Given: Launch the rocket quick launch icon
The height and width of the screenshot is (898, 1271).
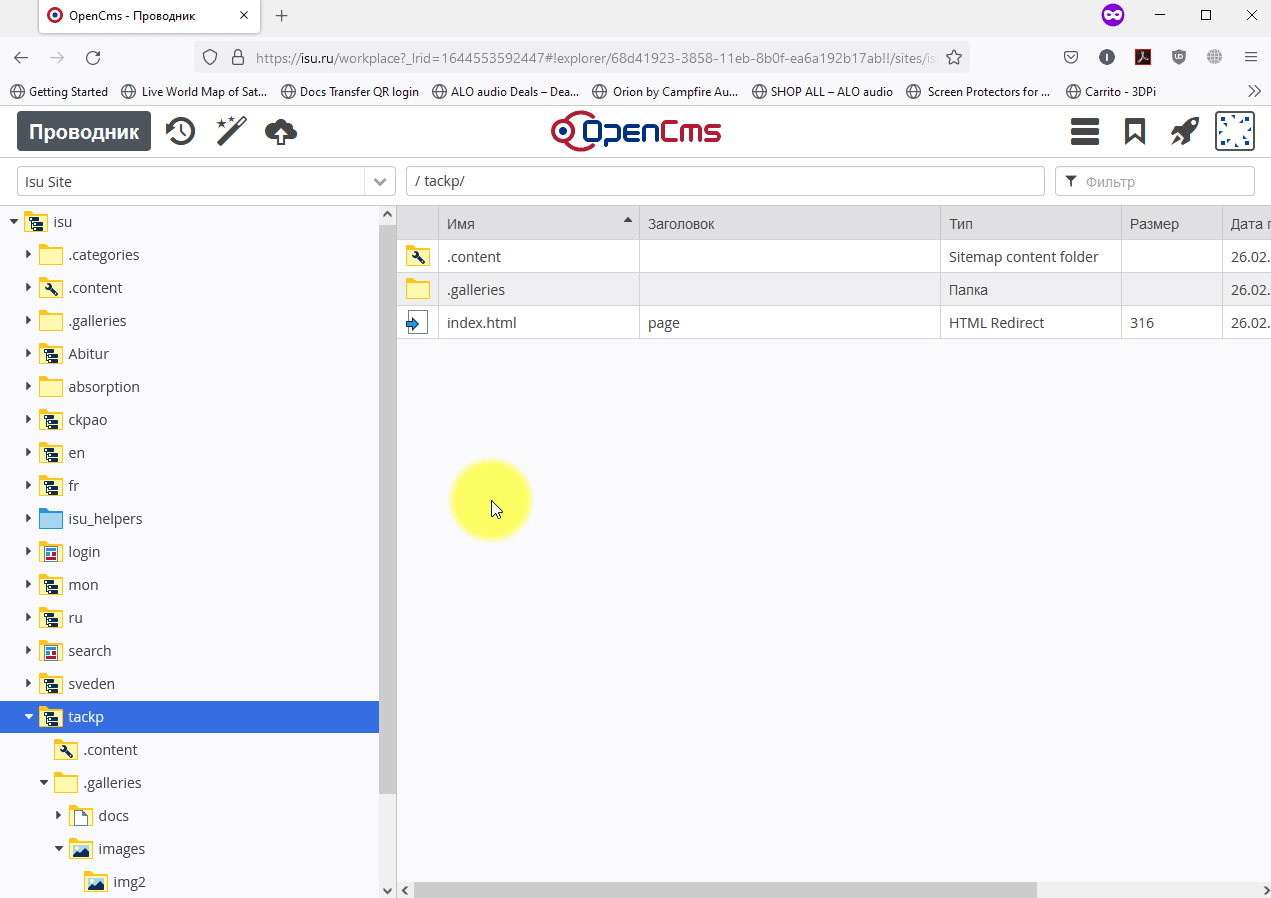Looking at the screenshot, I should [x=1184, y=131].
